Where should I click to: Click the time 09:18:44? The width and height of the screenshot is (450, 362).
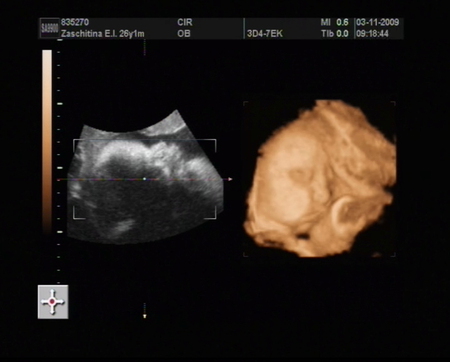coord(372,34)
